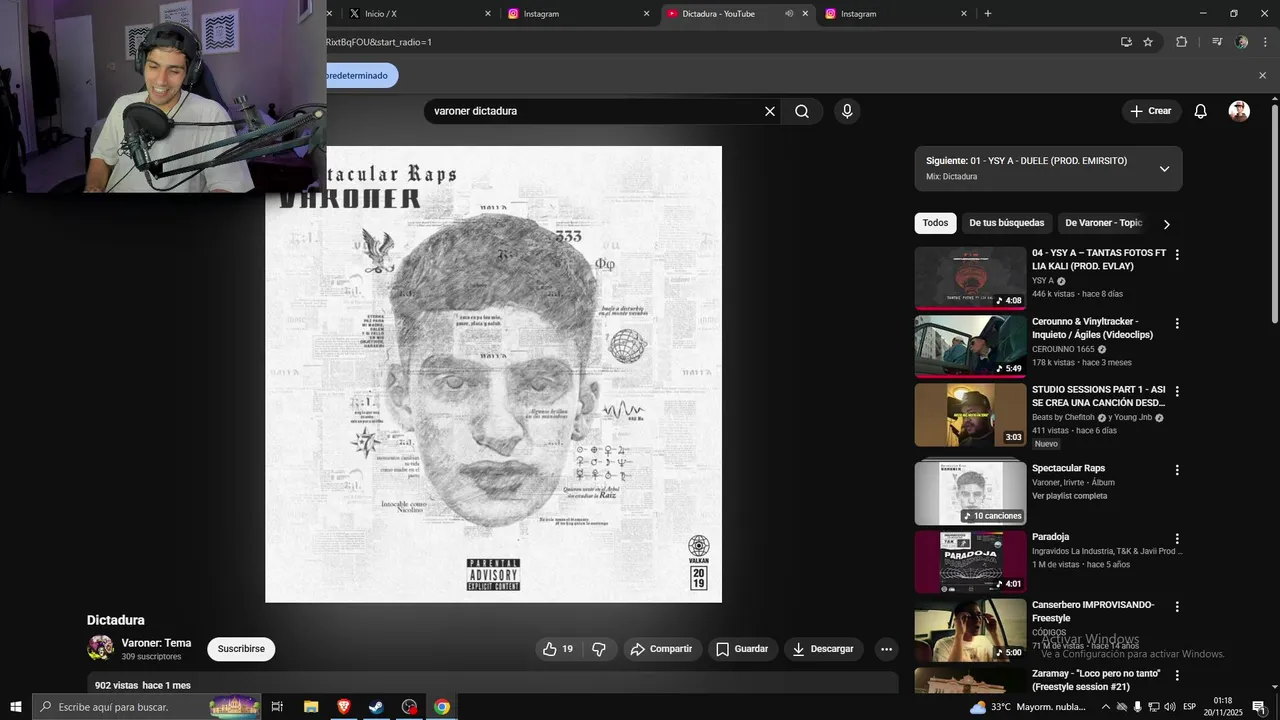The width and height of the screenshot is (1280, 720).
Task: Click the Guardar button
Action: 743,649
